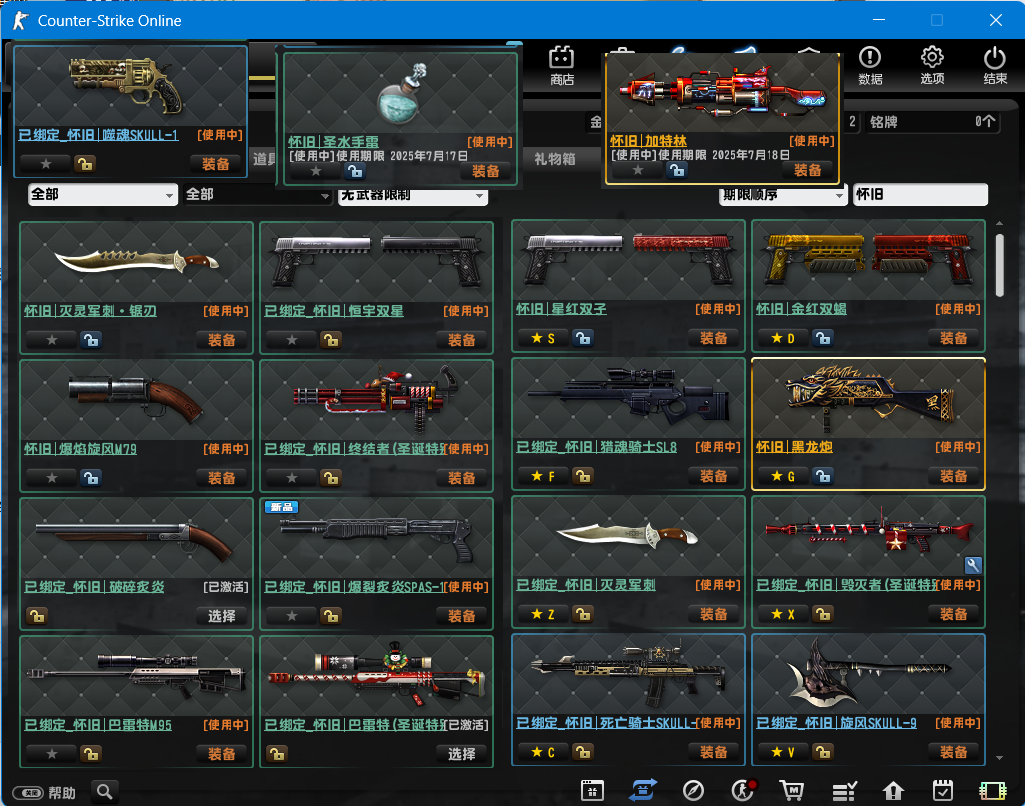The height and width of the screenshot is (806, 1025).
Task: Click the inventory list scrollbar thumb
Action: 999,265
